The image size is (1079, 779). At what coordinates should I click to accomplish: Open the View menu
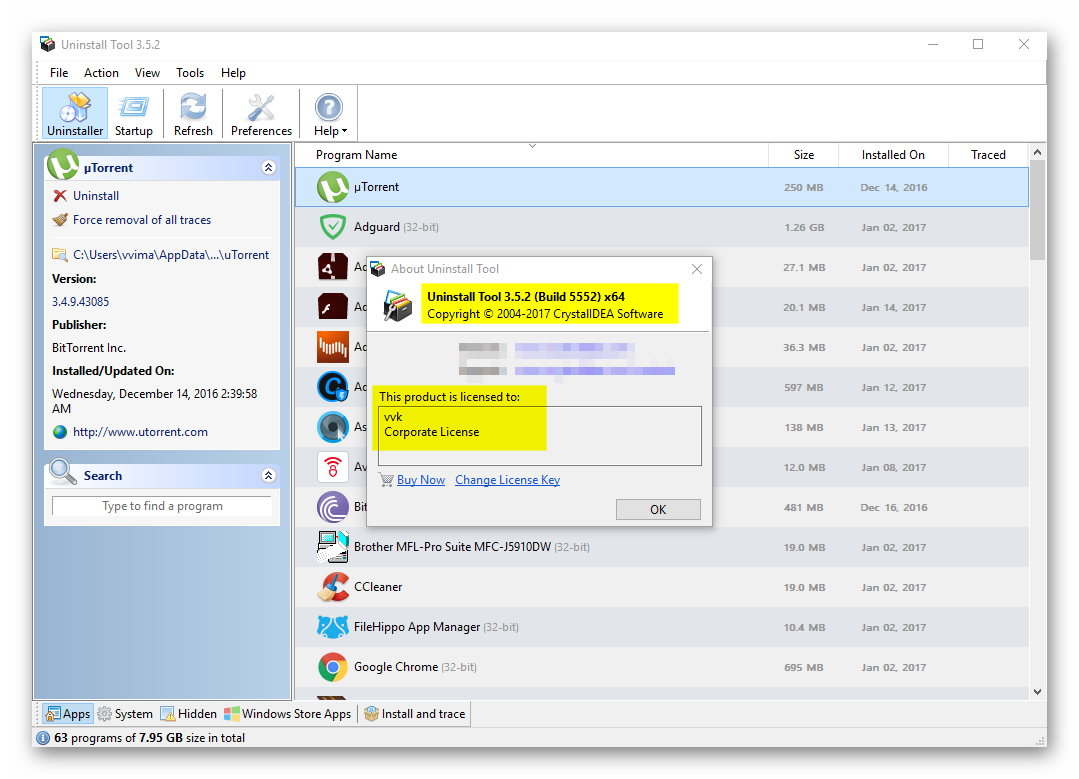(x=147, y=73)
